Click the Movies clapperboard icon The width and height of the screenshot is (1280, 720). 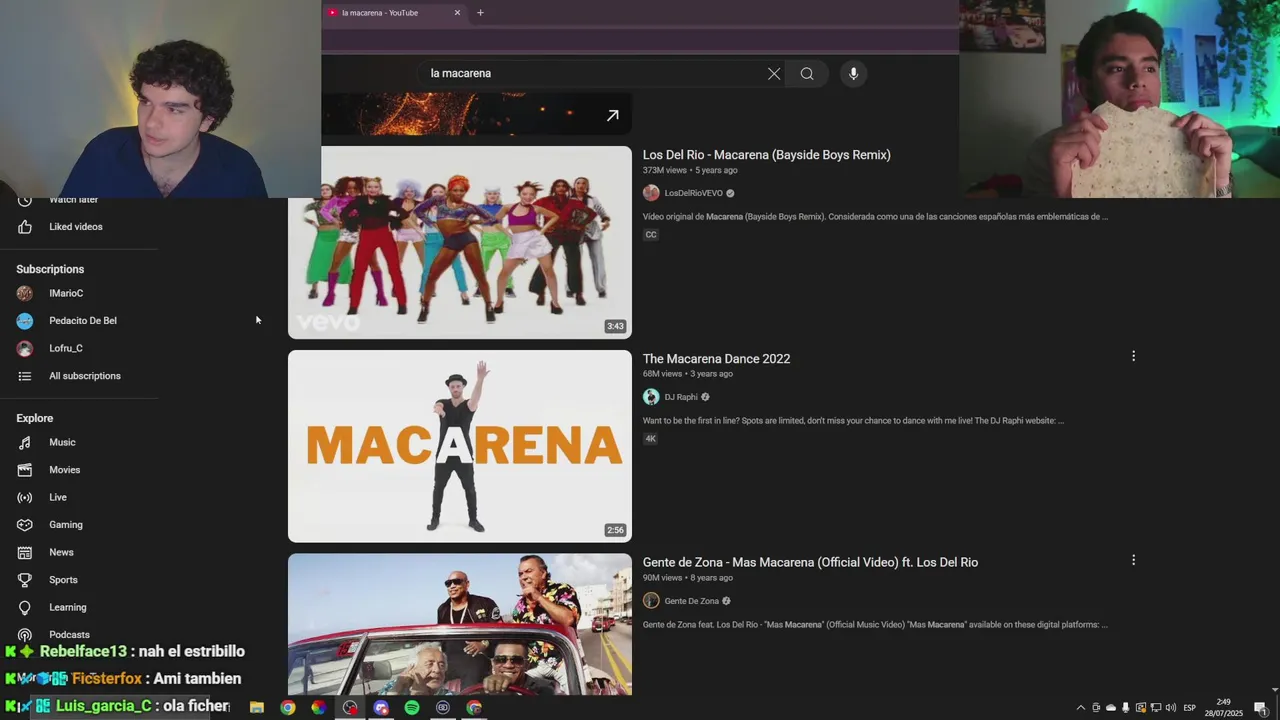click(25, 470)
